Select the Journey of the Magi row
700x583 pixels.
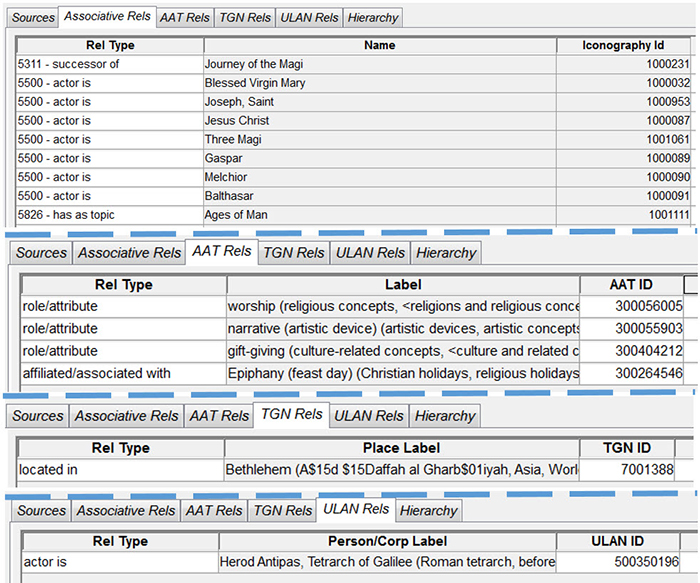(x=353, y=64)
